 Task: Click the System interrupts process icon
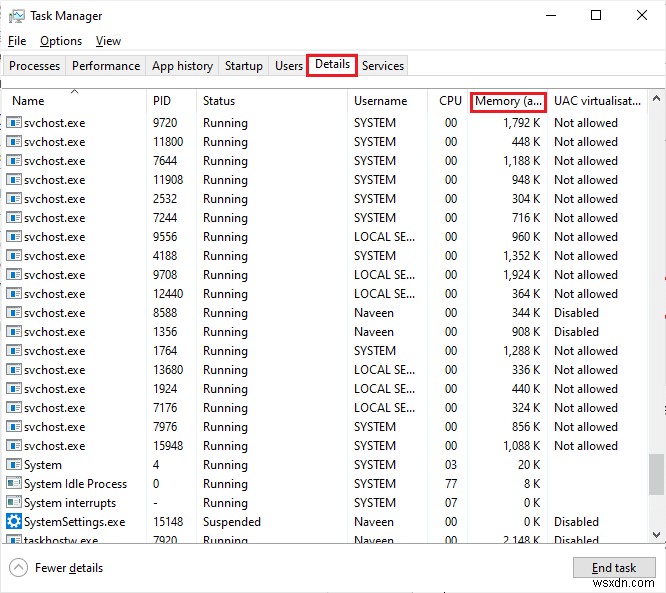point(14,503)
